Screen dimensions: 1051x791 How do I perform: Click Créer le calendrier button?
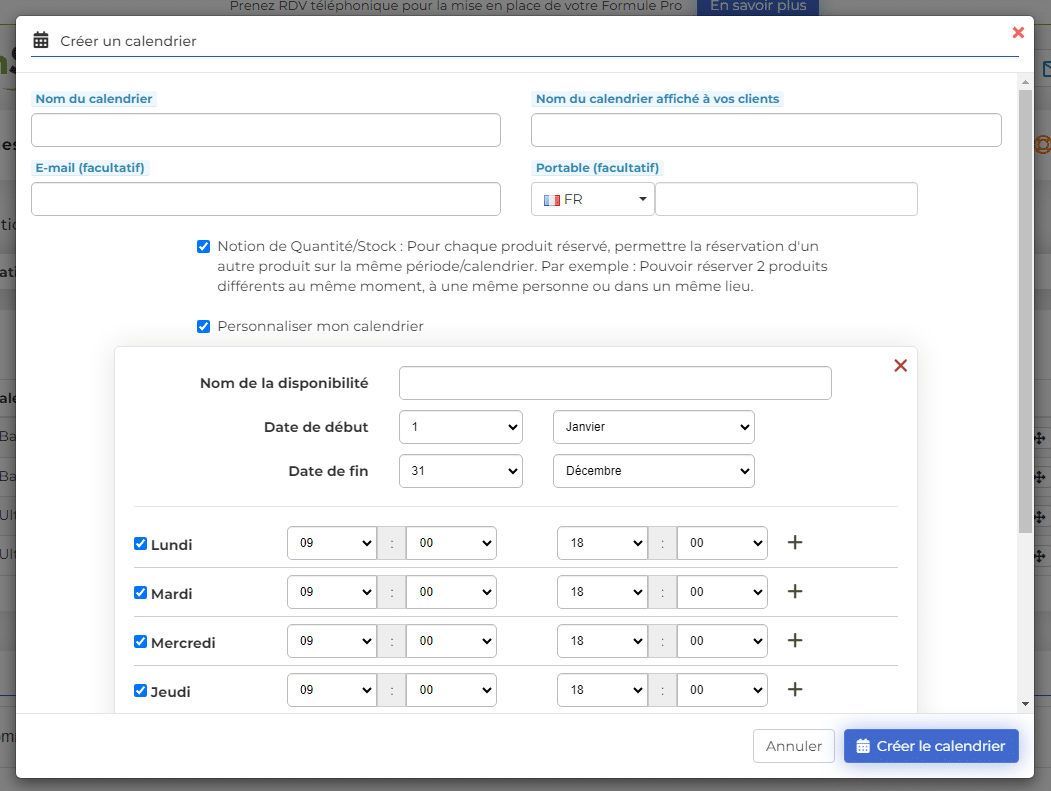(931, 746)
